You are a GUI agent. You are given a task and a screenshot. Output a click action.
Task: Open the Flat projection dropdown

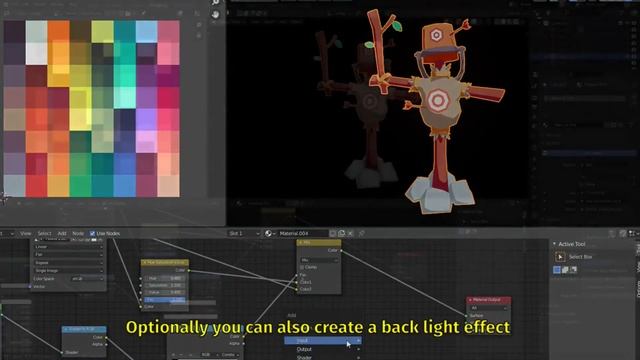tap(68, 254)
